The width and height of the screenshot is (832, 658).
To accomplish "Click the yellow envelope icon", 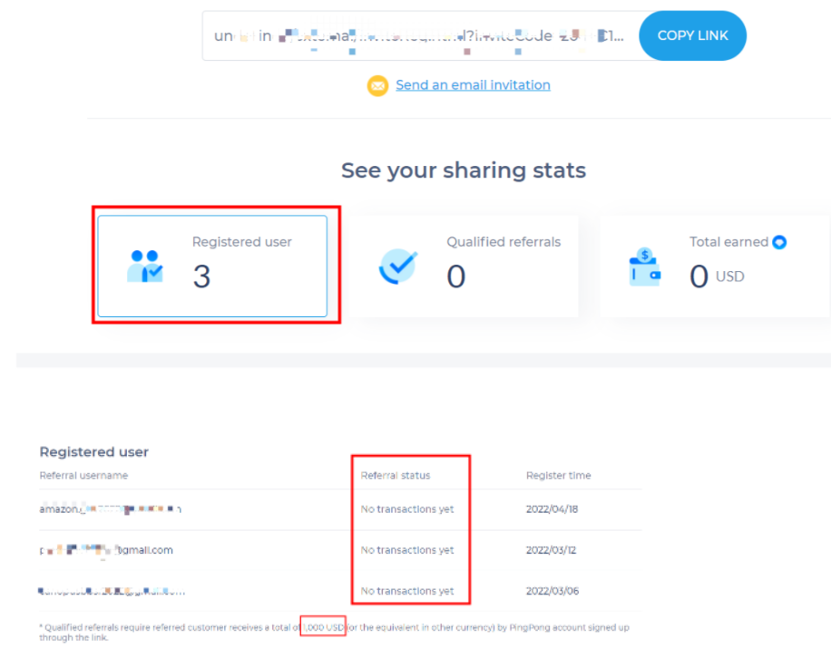I will (x=377, y=86).
